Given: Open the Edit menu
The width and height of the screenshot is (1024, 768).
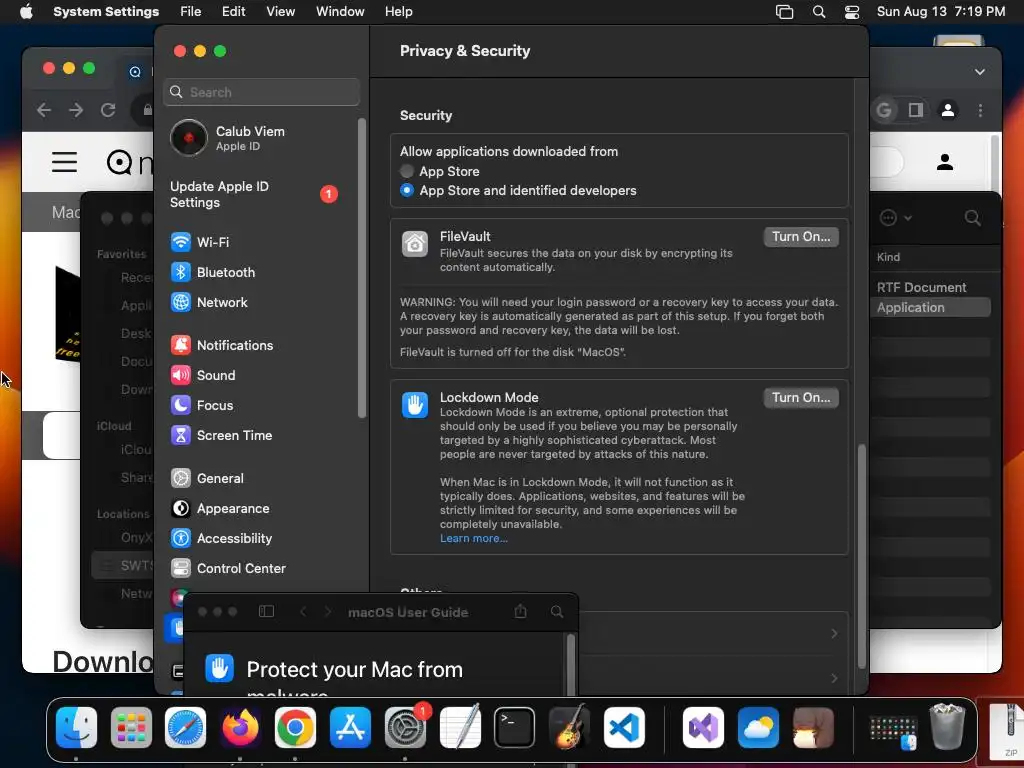Looking at the screenshot, I should [x=233, y=12].
